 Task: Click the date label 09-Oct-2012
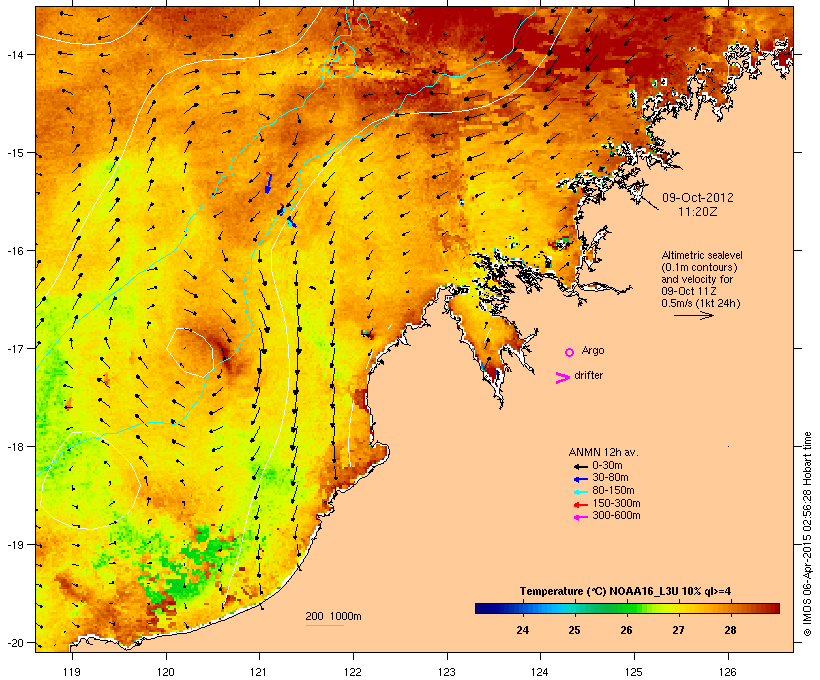coord(698,198)
